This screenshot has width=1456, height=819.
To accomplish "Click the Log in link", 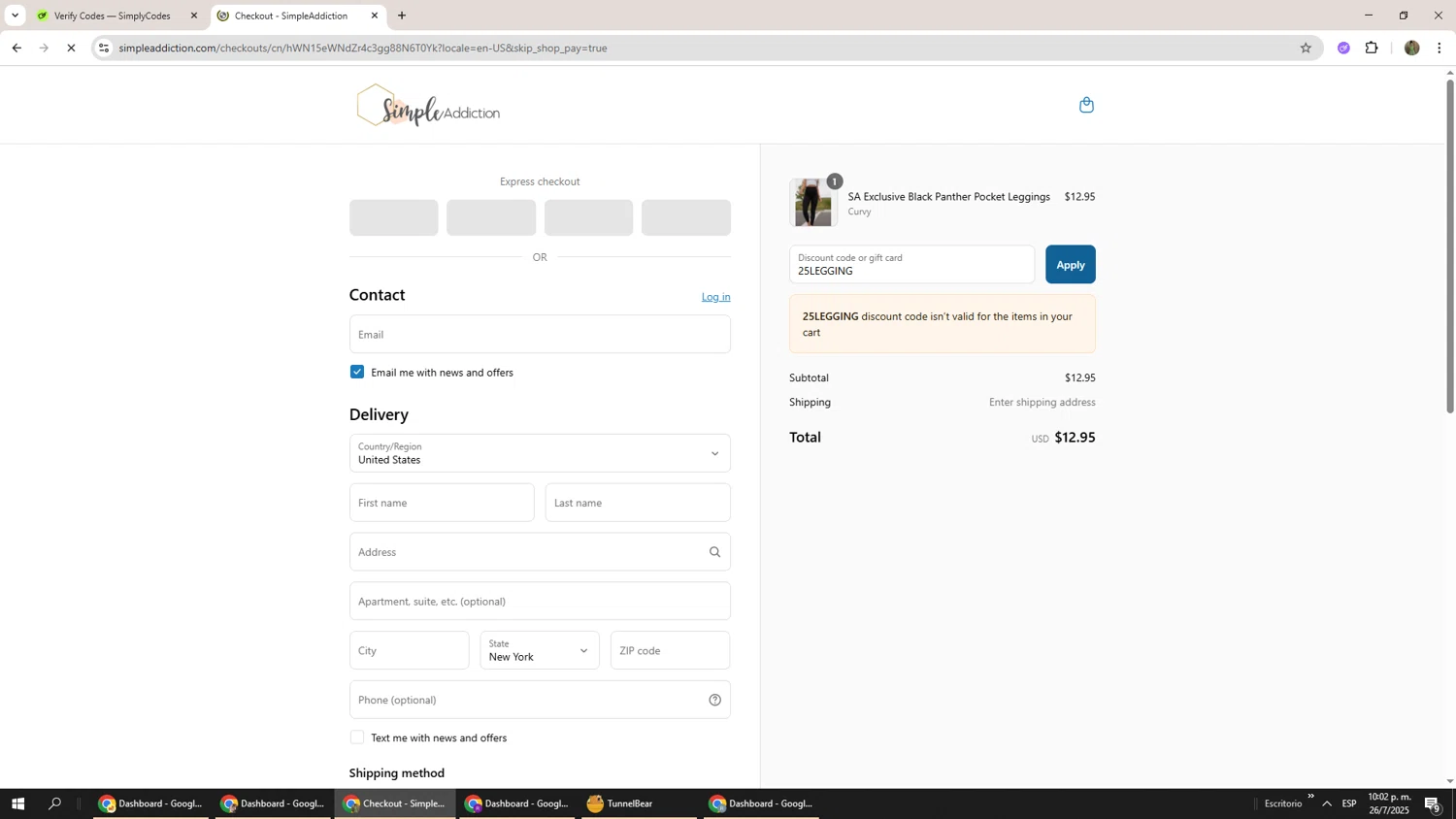I will (716, 297).
